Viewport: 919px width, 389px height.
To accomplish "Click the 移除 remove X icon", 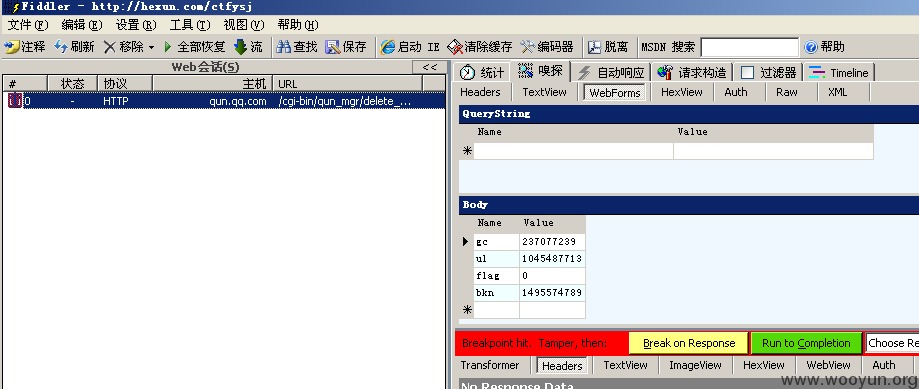I will [x=110, y=47].
